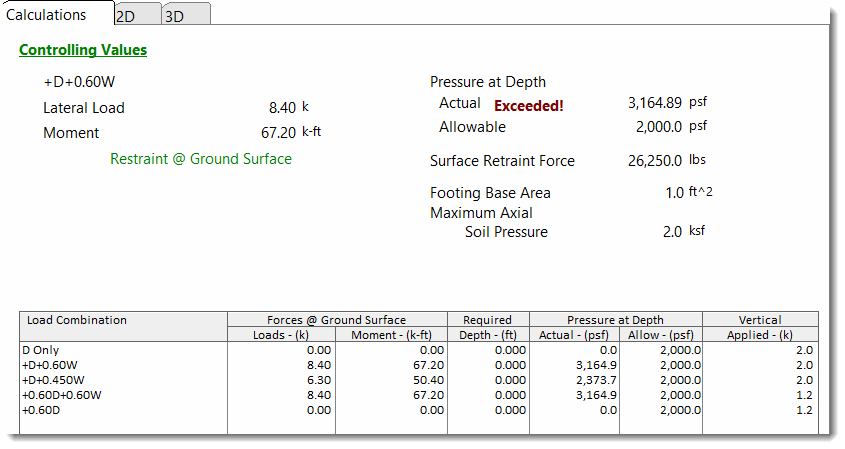Select the '+0.60D+0.60W' load combination row
845x449 pixels.
point(61,396)
